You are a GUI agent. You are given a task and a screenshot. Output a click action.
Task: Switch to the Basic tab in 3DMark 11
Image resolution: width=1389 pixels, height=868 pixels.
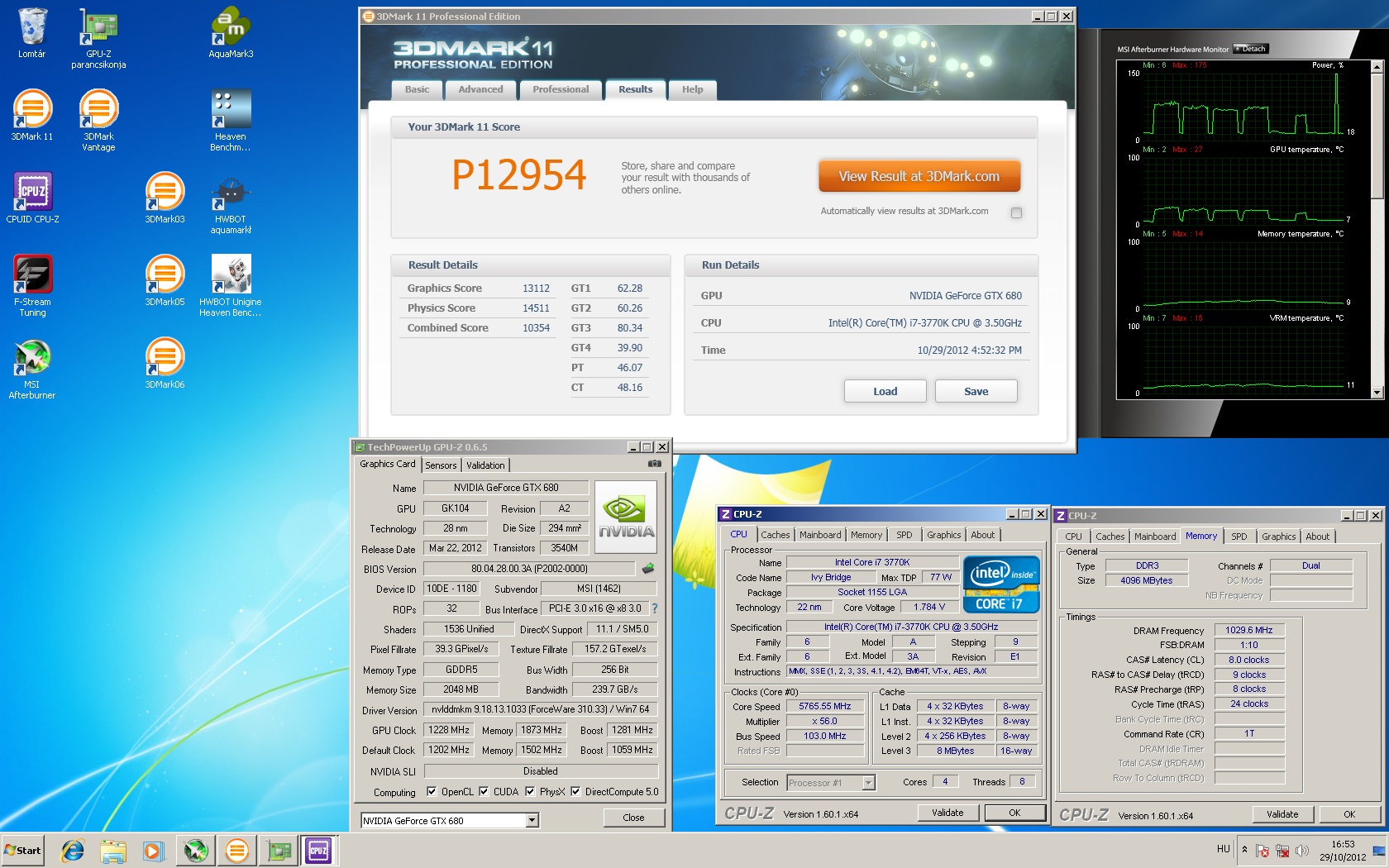pos(417,89)
